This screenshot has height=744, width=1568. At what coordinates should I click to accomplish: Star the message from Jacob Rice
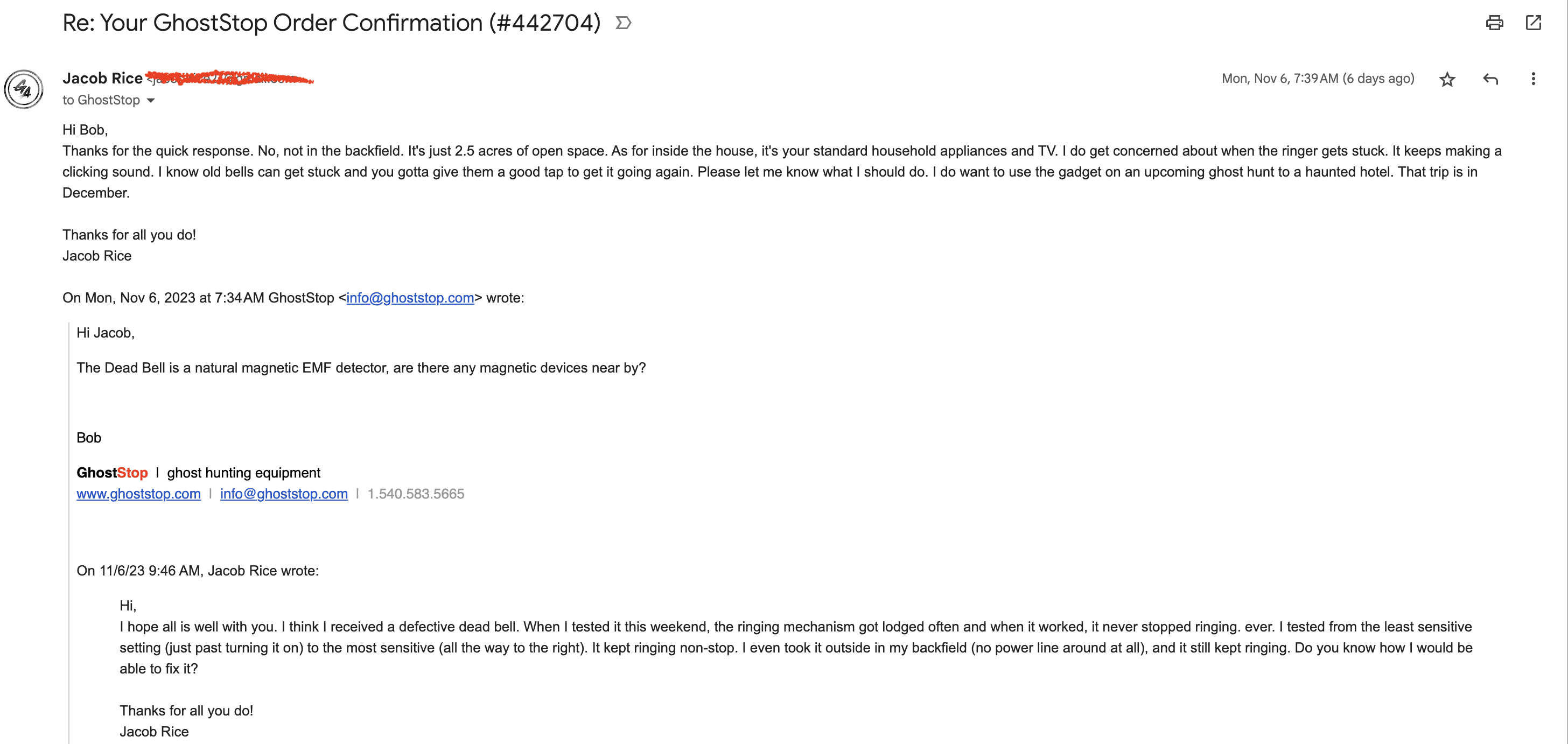point(1447,79)
